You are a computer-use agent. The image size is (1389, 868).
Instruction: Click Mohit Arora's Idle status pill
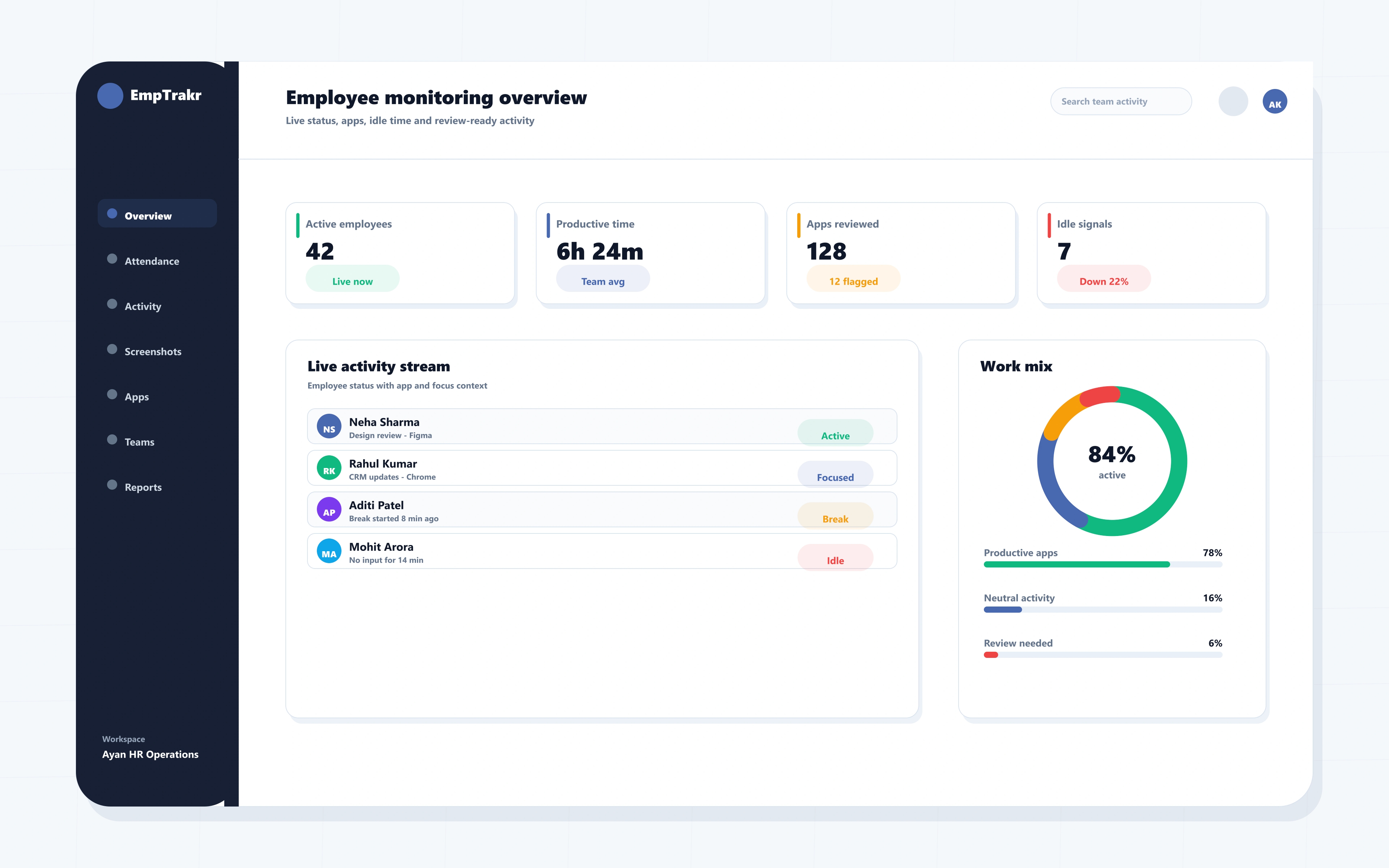tap(835, 558)
